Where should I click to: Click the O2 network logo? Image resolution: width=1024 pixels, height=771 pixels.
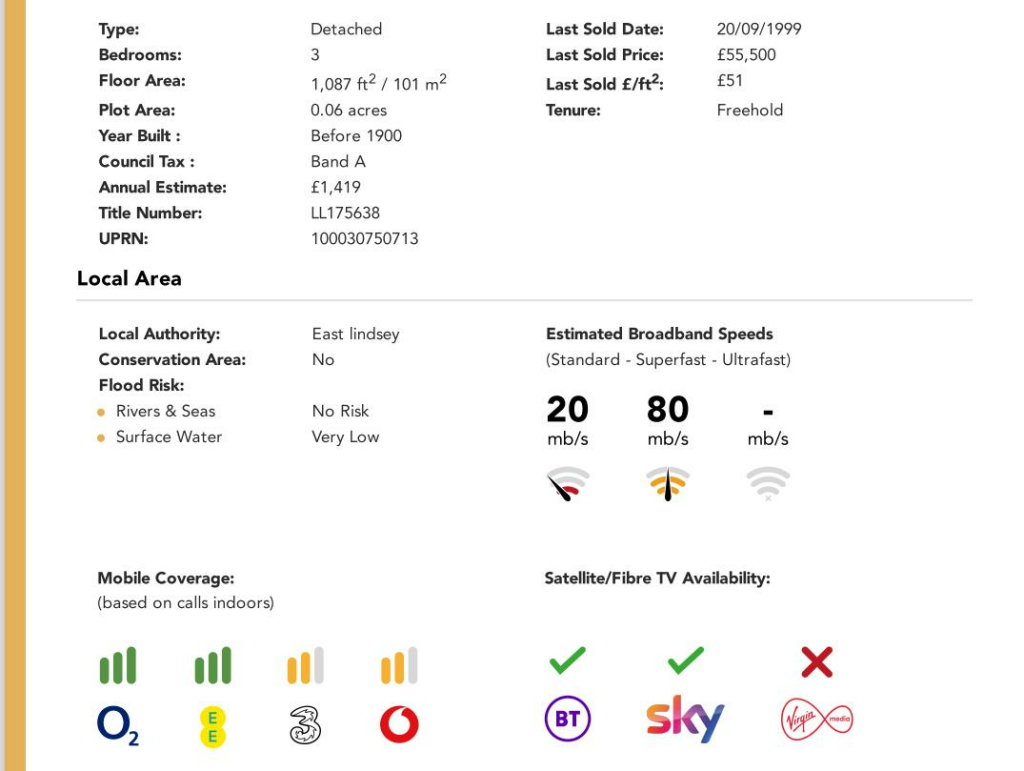117,725
